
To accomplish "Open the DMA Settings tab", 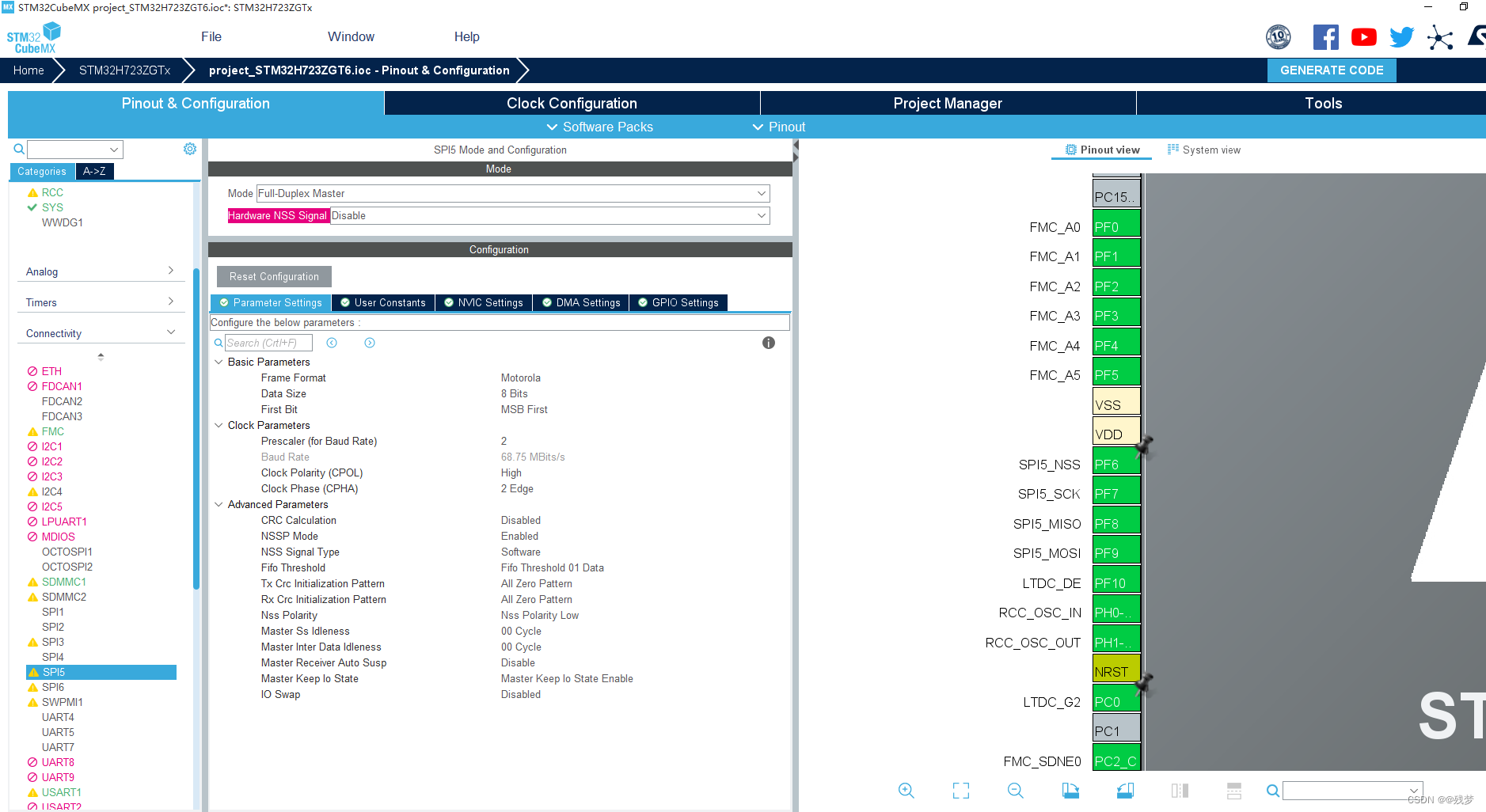I will 581,302.
